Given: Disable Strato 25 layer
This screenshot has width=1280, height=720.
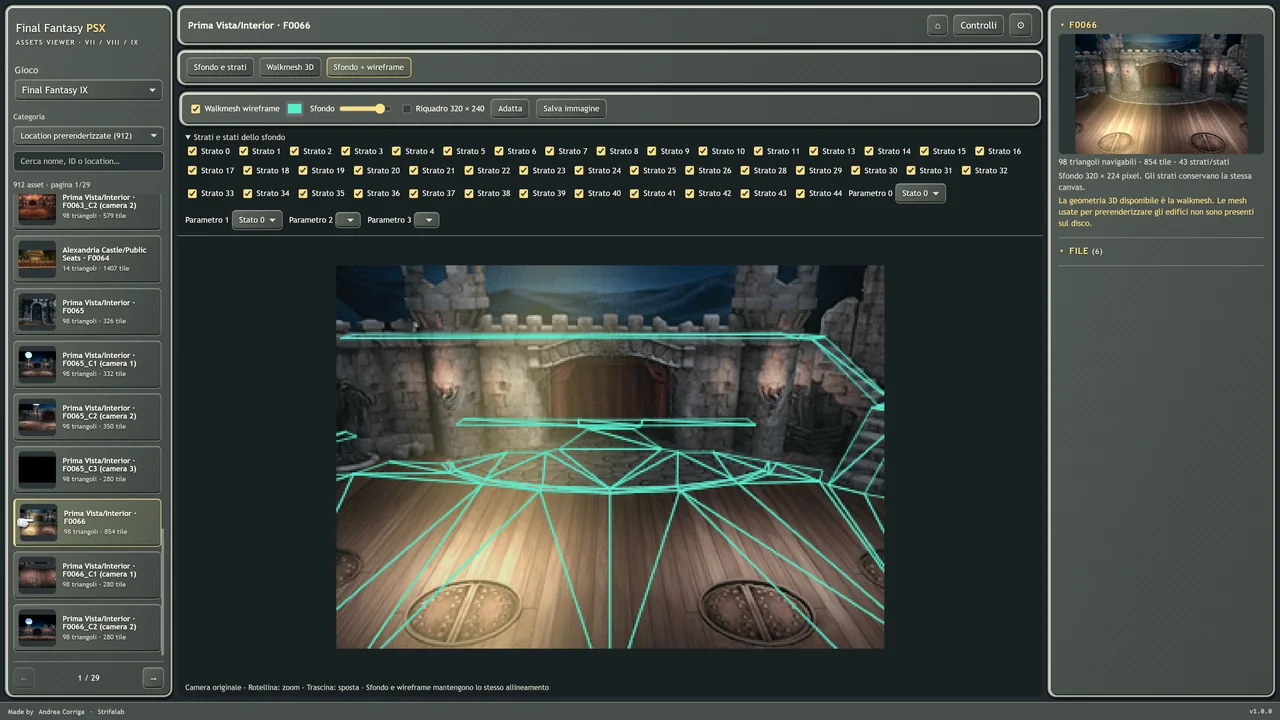Looking at the screenshot, I should pyautogui.click(x=635, y=171).
